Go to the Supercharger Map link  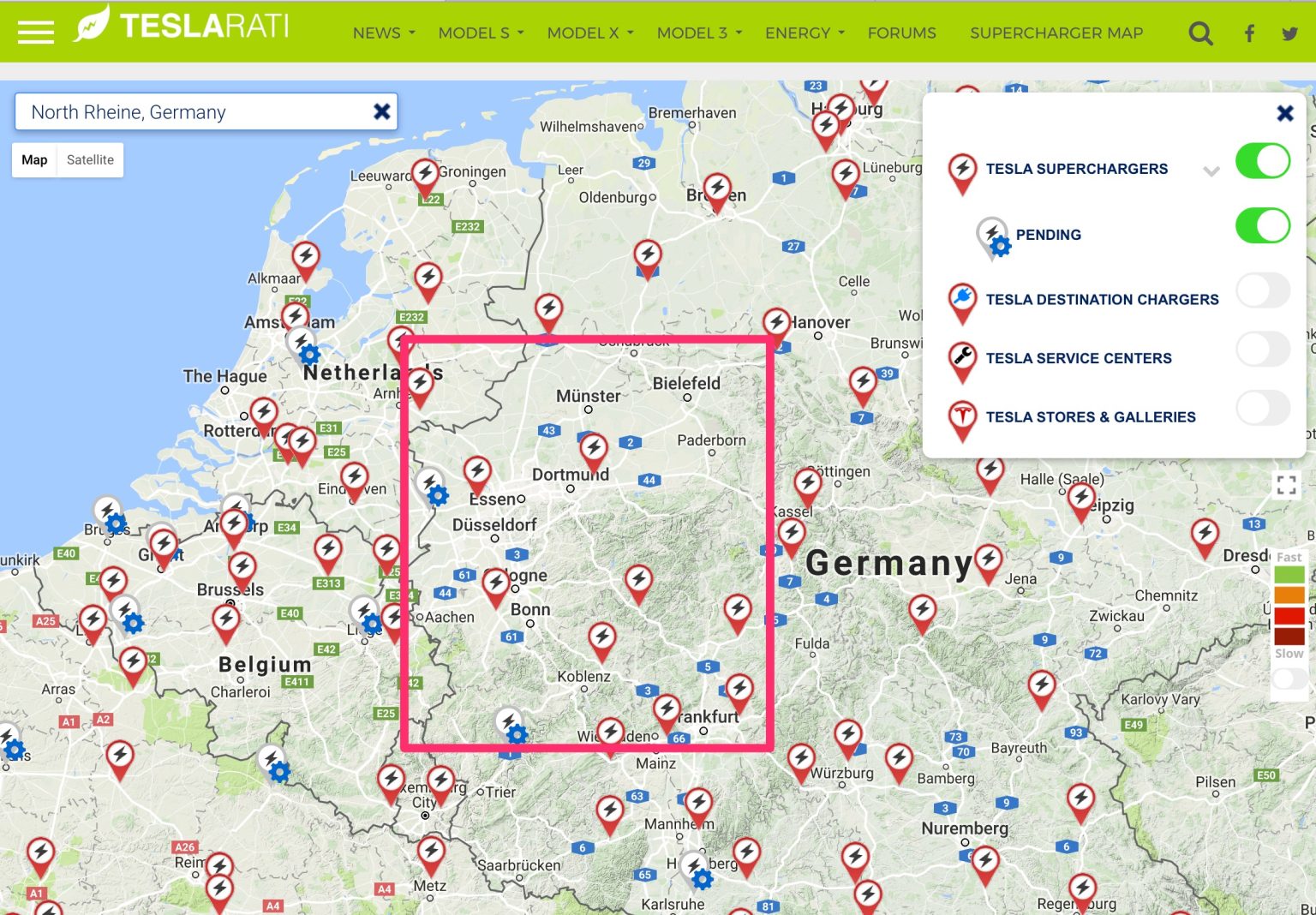point(1056,33)
